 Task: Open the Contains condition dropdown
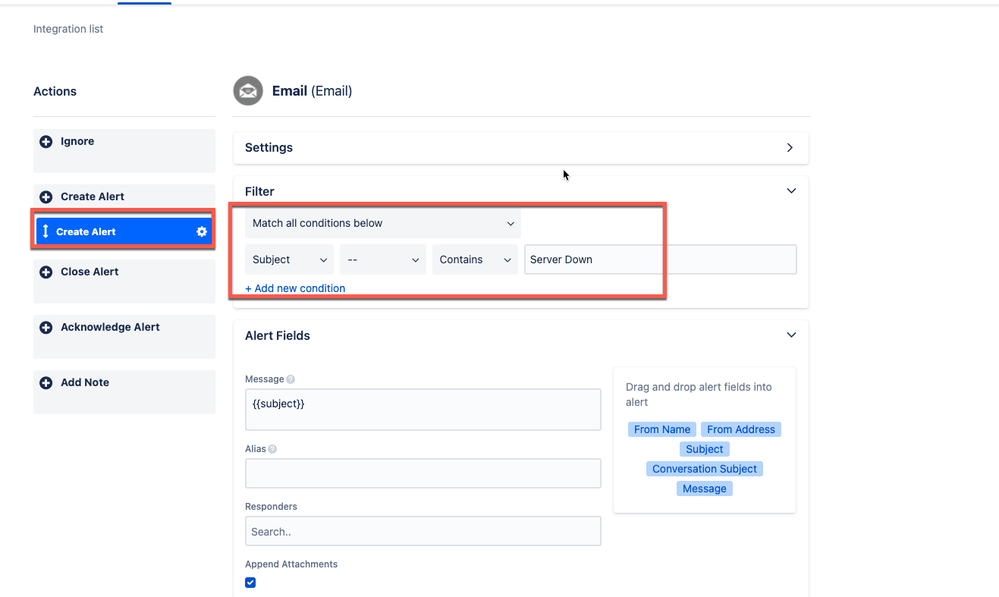pos(475,260)
